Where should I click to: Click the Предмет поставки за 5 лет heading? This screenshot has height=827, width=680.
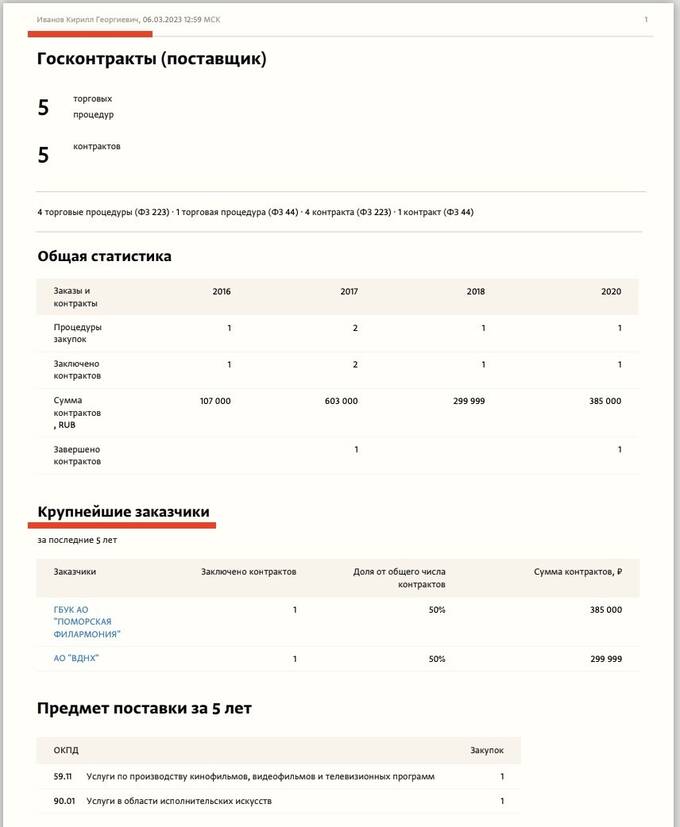coord(144,708)
